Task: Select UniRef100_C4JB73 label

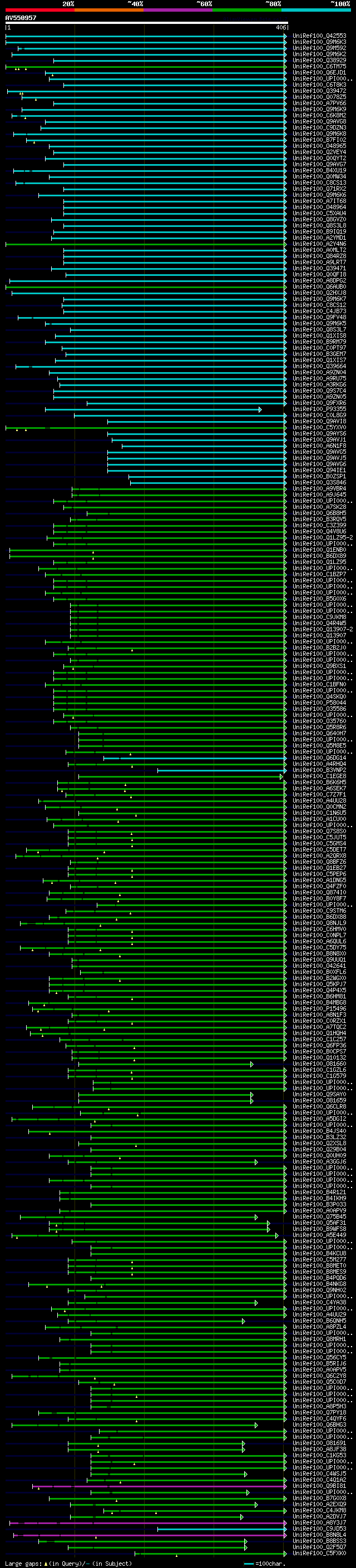Action: pyautogui.click(x=319, y=311)
